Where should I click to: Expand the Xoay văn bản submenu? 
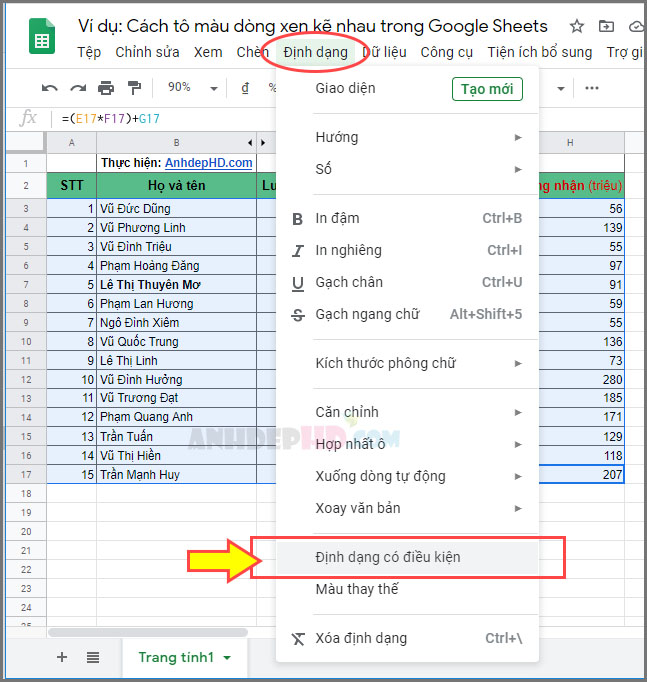(517, 508)
